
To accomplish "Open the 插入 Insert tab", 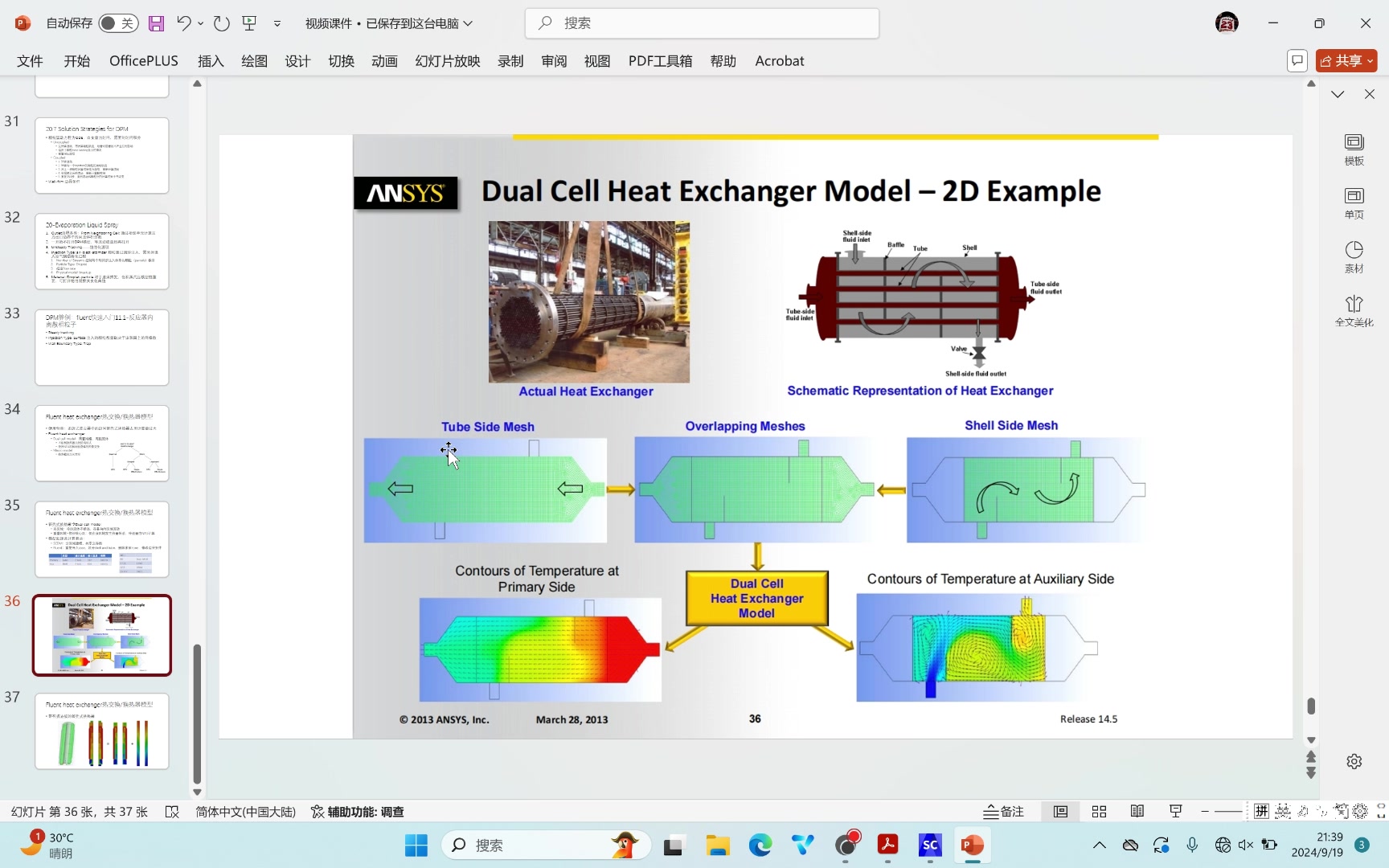I will [211, 61].
